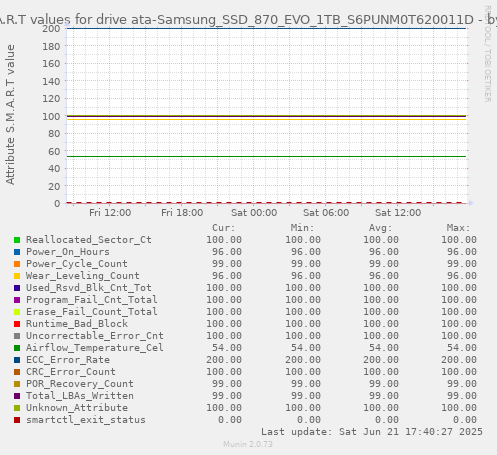Click the Munin 2.0.73 version text
This screenshot has height=455, width=497.
(248, 444)
